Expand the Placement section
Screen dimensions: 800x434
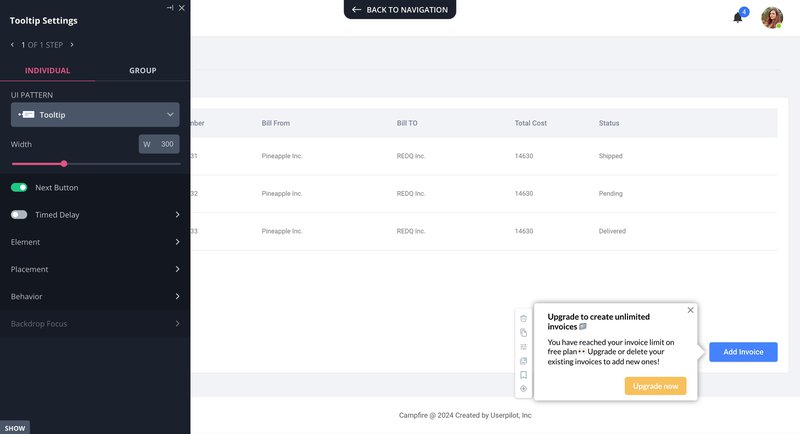95,269
